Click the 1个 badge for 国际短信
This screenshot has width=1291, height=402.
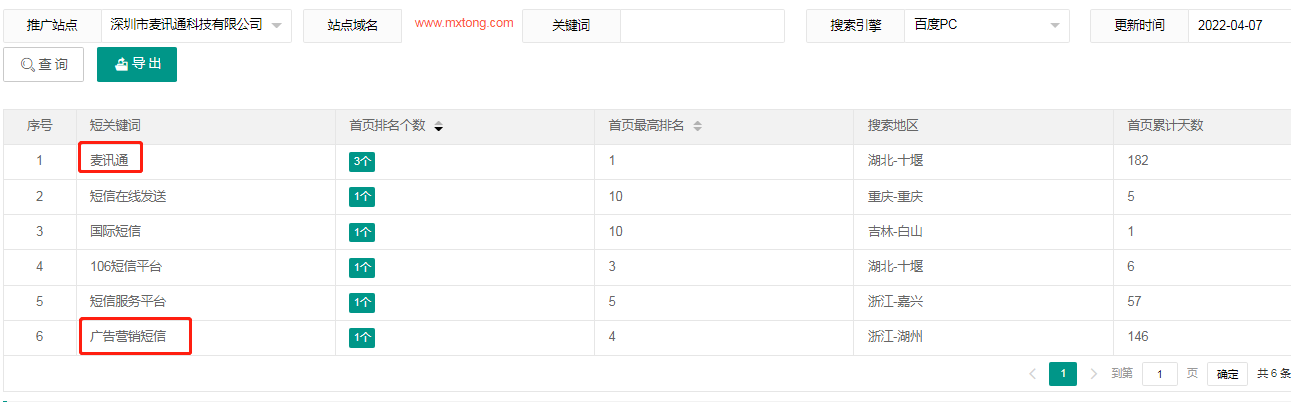point(362,232)
